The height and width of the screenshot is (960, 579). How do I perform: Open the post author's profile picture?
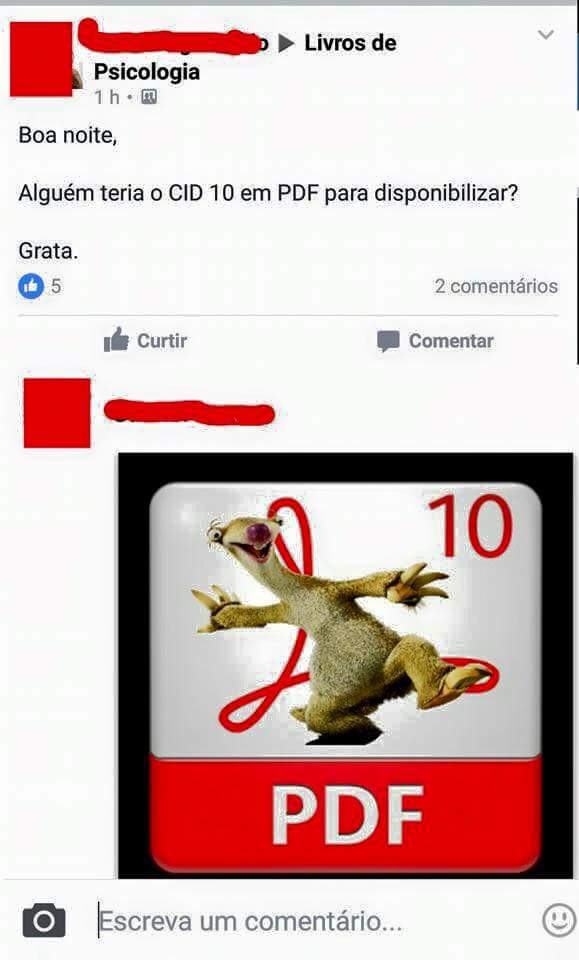[41, 59]
